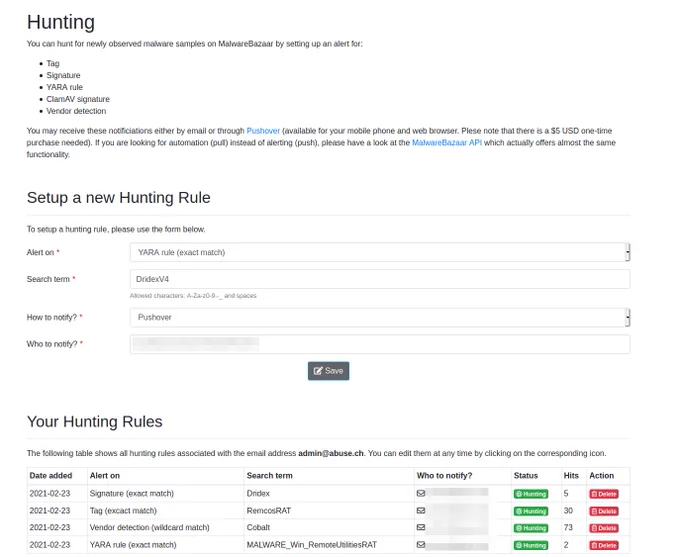Open the MalwareBazaar API link
Screen dimensions: 680x557
(447, 142)
